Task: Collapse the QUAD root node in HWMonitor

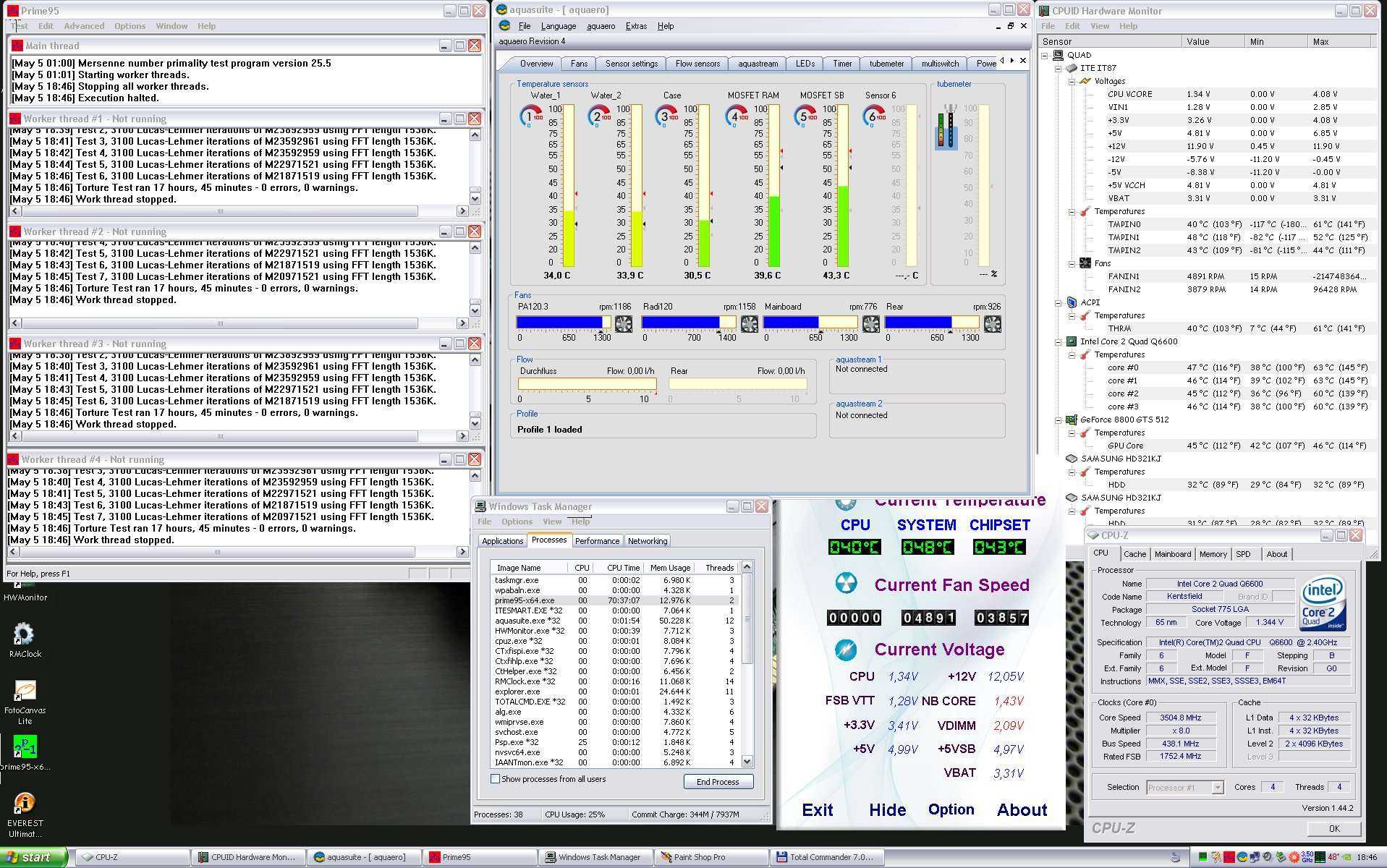Action: tap(1045, 55)
